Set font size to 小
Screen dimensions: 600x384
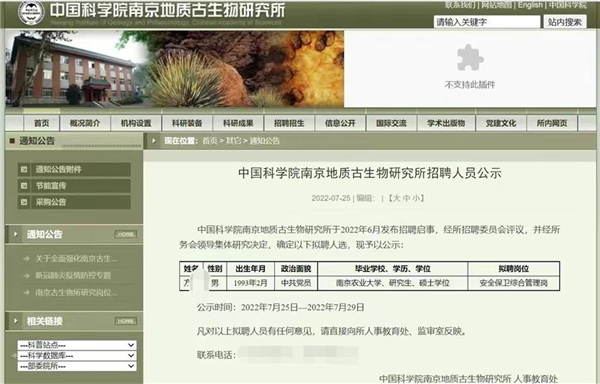416,198
